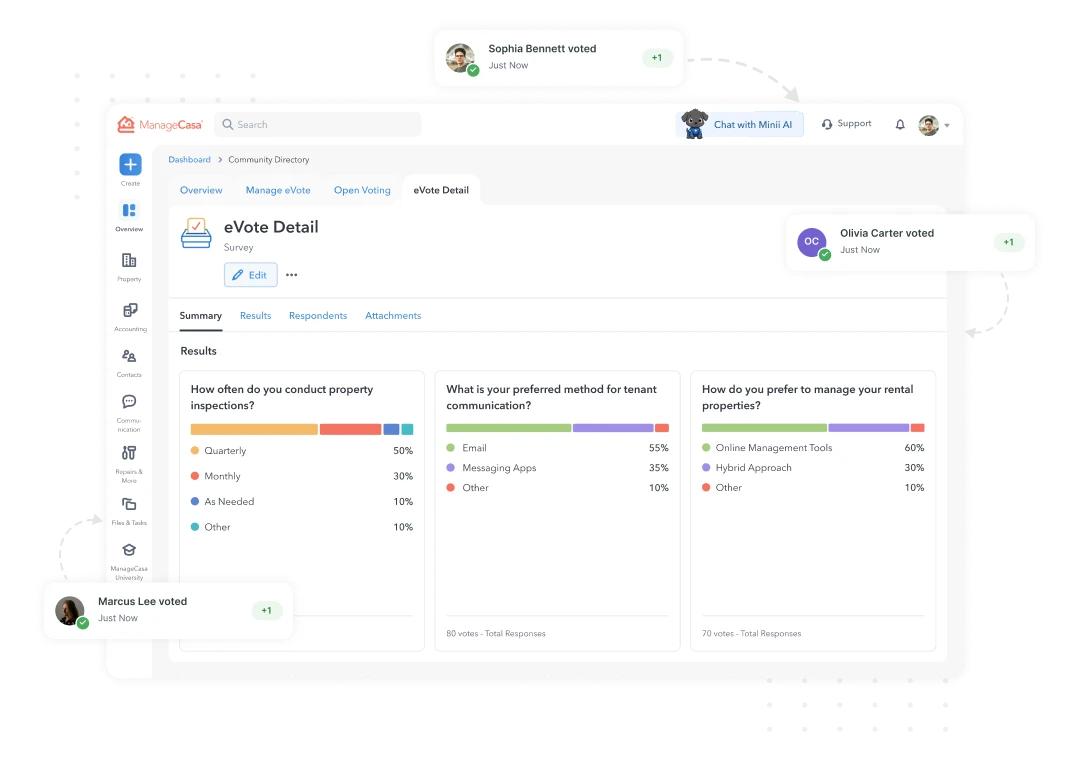Image resolution: width=1080 pixels, height=778 pixels.
Task: Go to Dashboard breadcrumb link
Action: click(189, 160)
